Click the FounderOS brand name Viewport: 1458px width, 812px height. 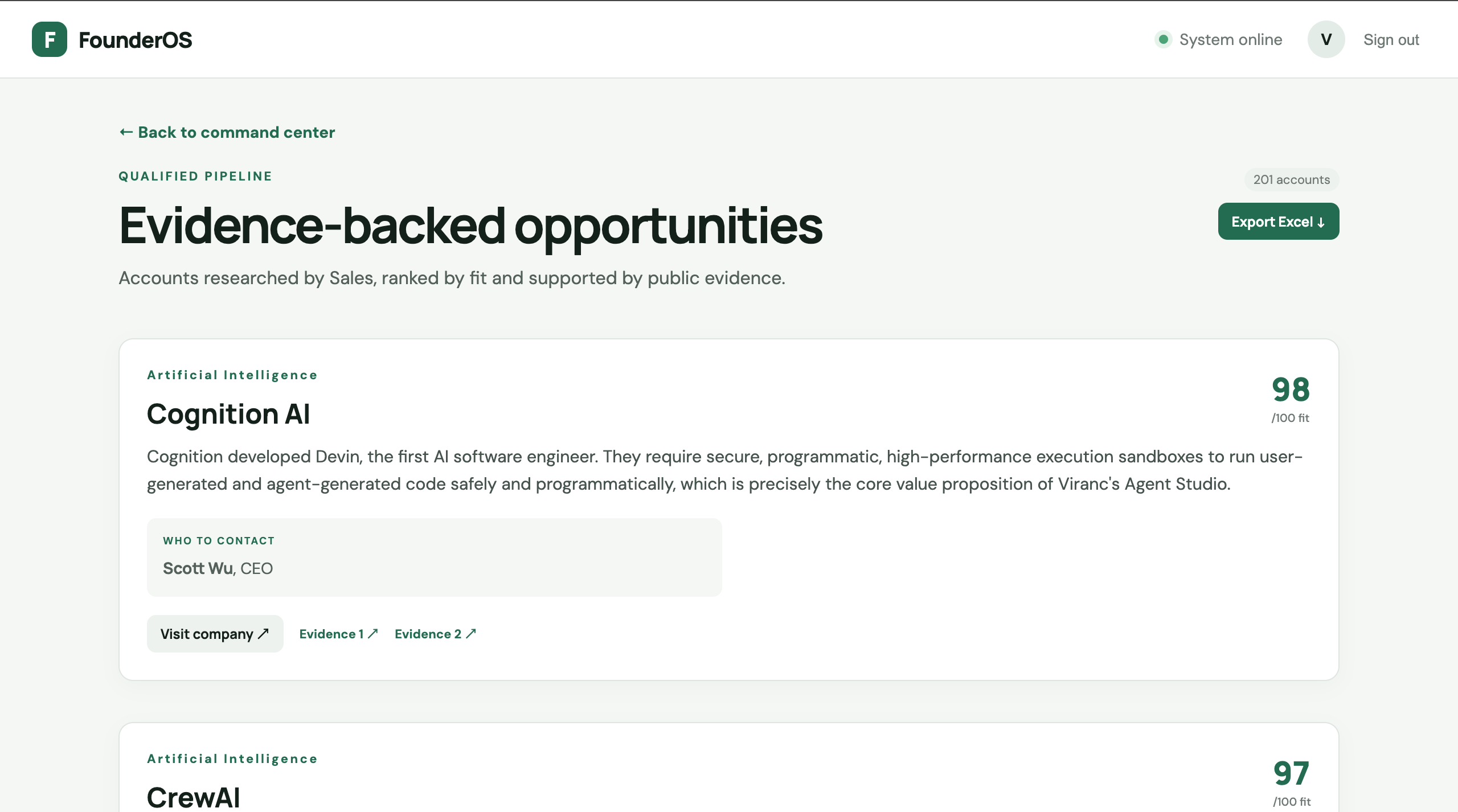[135, 40]
